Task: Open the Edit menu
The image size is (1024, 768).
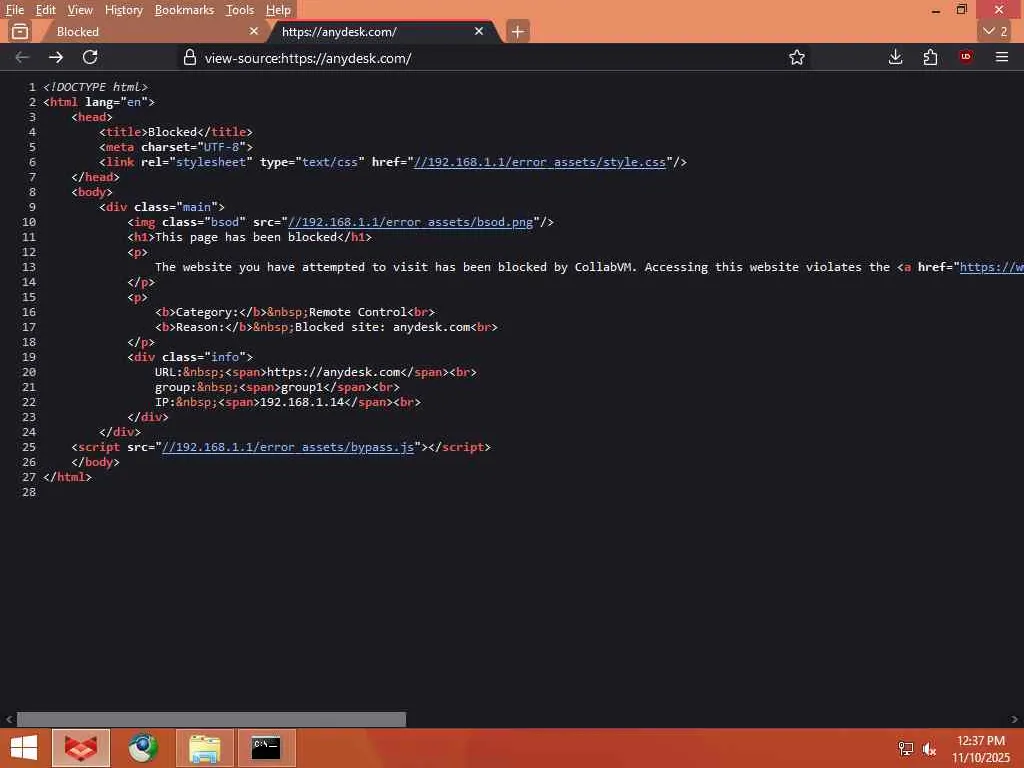Action: point(45,10)
